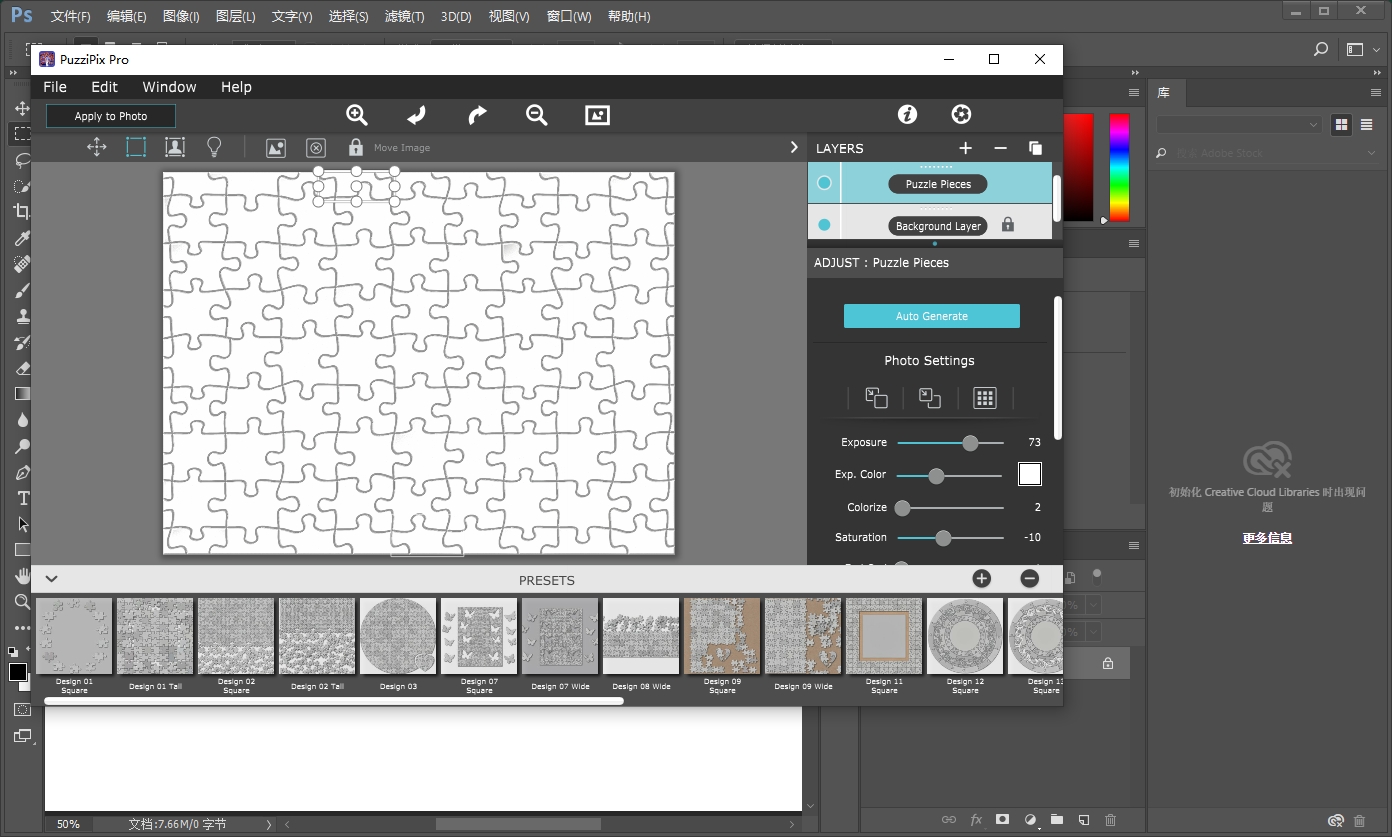Toggle visibility of Puzzle Pieces layer
Image resolution: width=1392 pixels, height=837 pixels.
(x=824, y=183)
